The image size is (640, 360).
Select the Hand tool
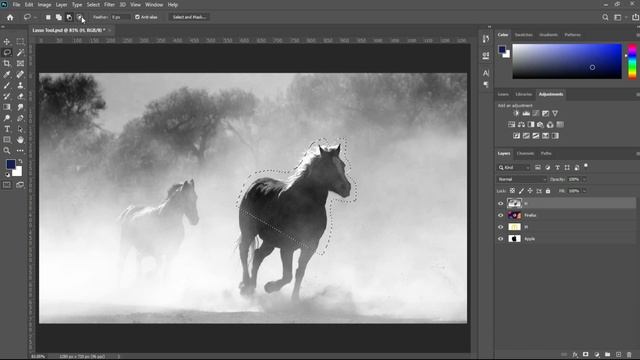20,140
